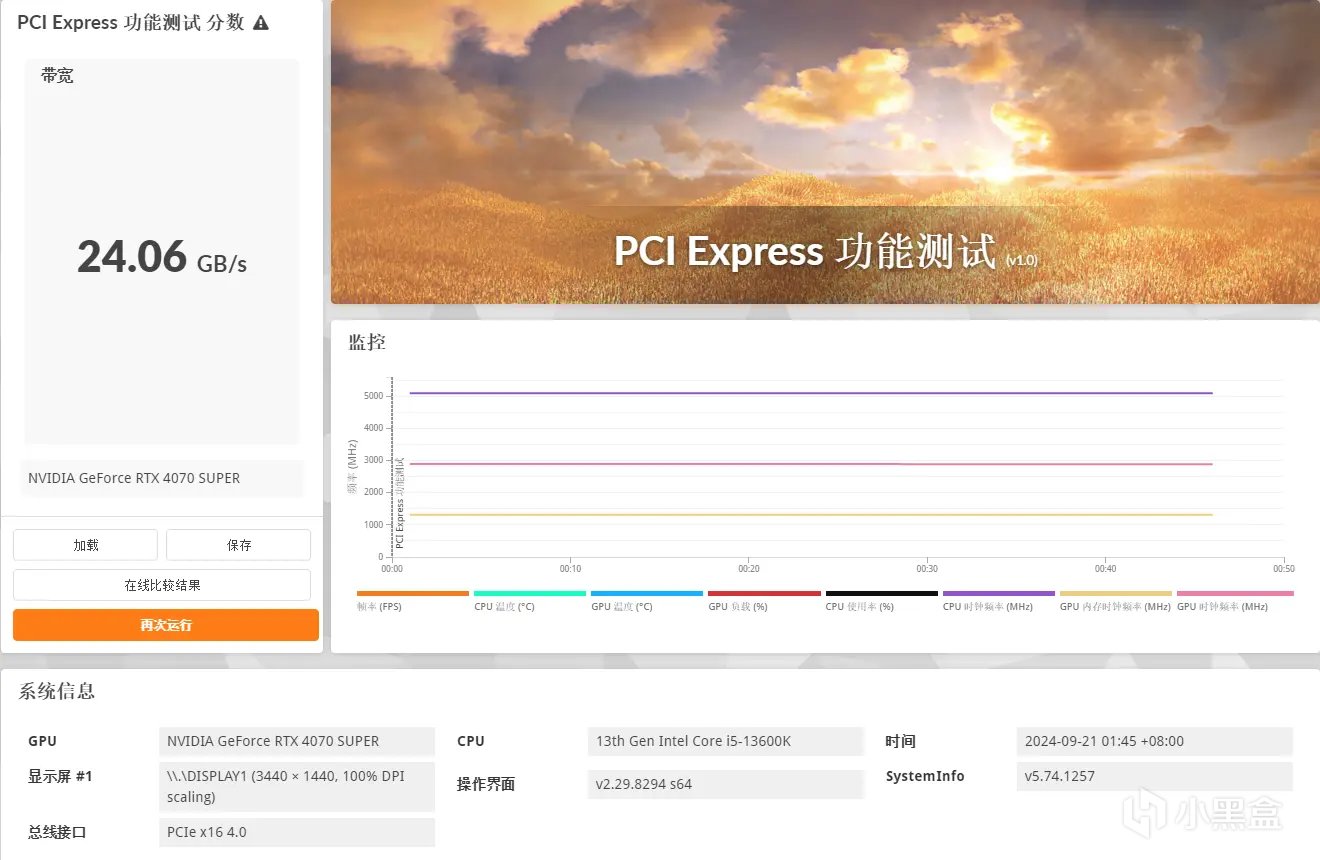This screenshot has width=1320, height=860.
Task: Click the vertical PCI Express 功能测试 chart marker label
Action: (400, 503)
